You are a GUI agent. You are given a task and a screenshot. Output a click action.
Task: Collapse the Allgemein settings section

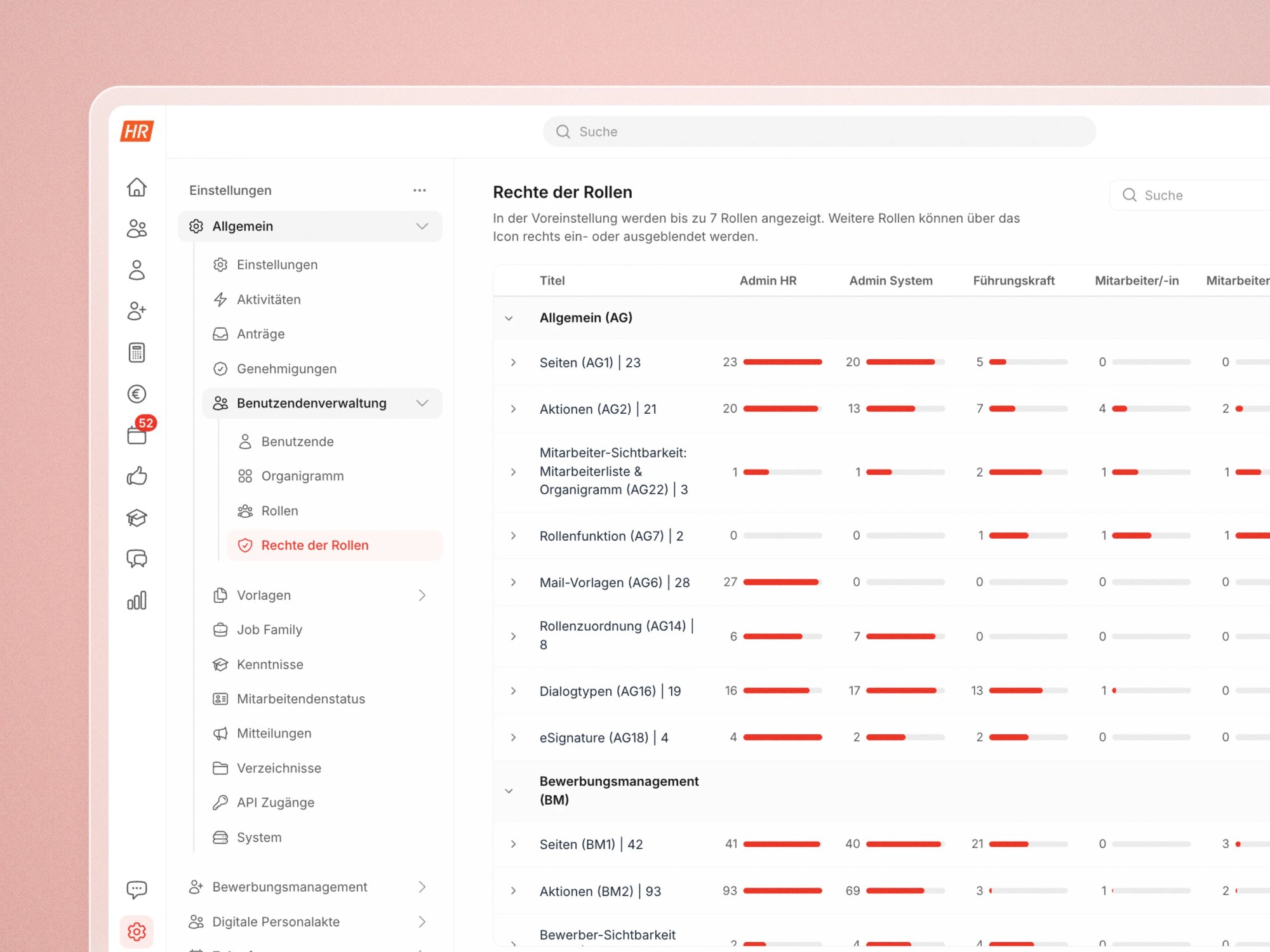click(x=422, y=227)
